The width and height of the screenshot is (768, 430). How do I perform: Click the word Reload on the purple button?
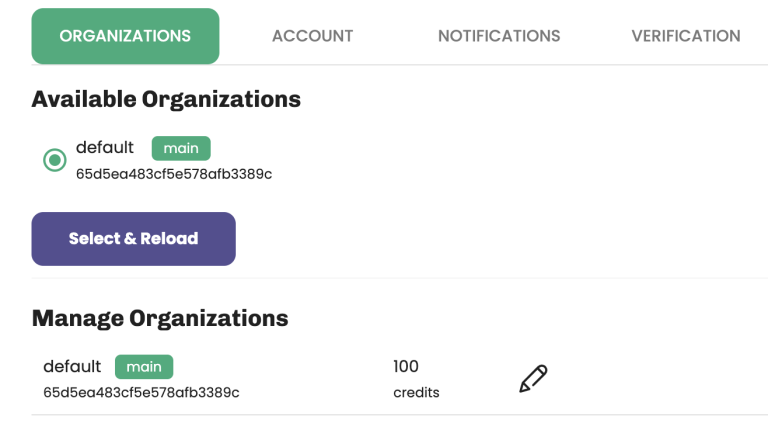[169, 239]
